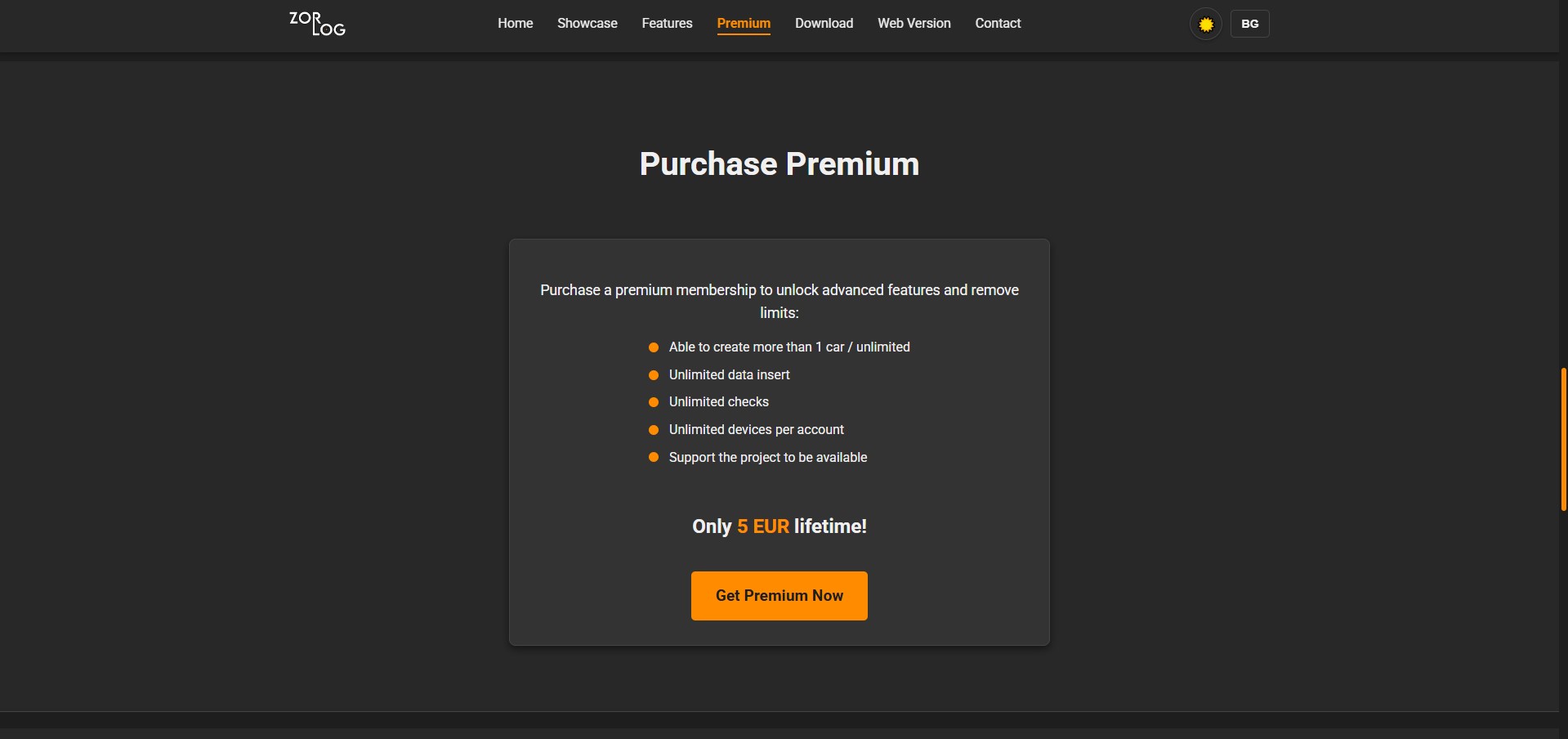The image size is (1568, 739).
Task: Click 'Unlimited devices per account' item
Action: [756, 430]
